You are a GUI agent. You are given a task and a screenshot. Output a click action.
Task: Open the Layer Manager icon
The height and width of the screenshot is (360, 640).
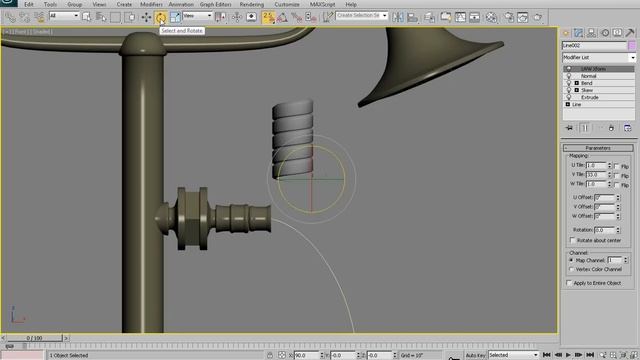point(429,17)
